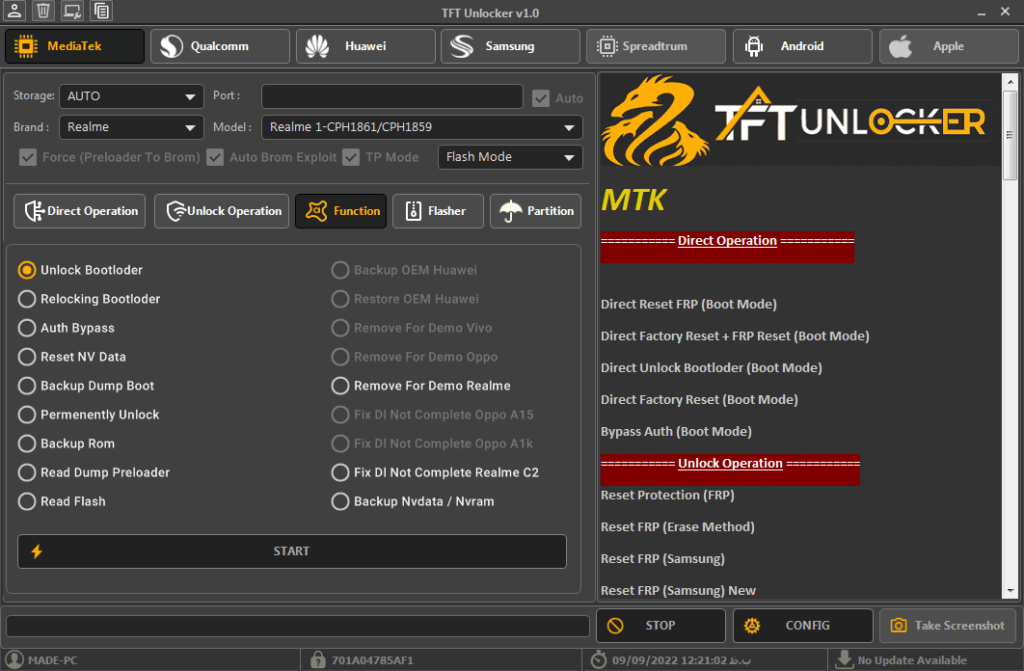The width and height of the screenshot is (1024, 671).
Task: Select Backup Nvdata / Nvram option
Action: click(340, 501)
